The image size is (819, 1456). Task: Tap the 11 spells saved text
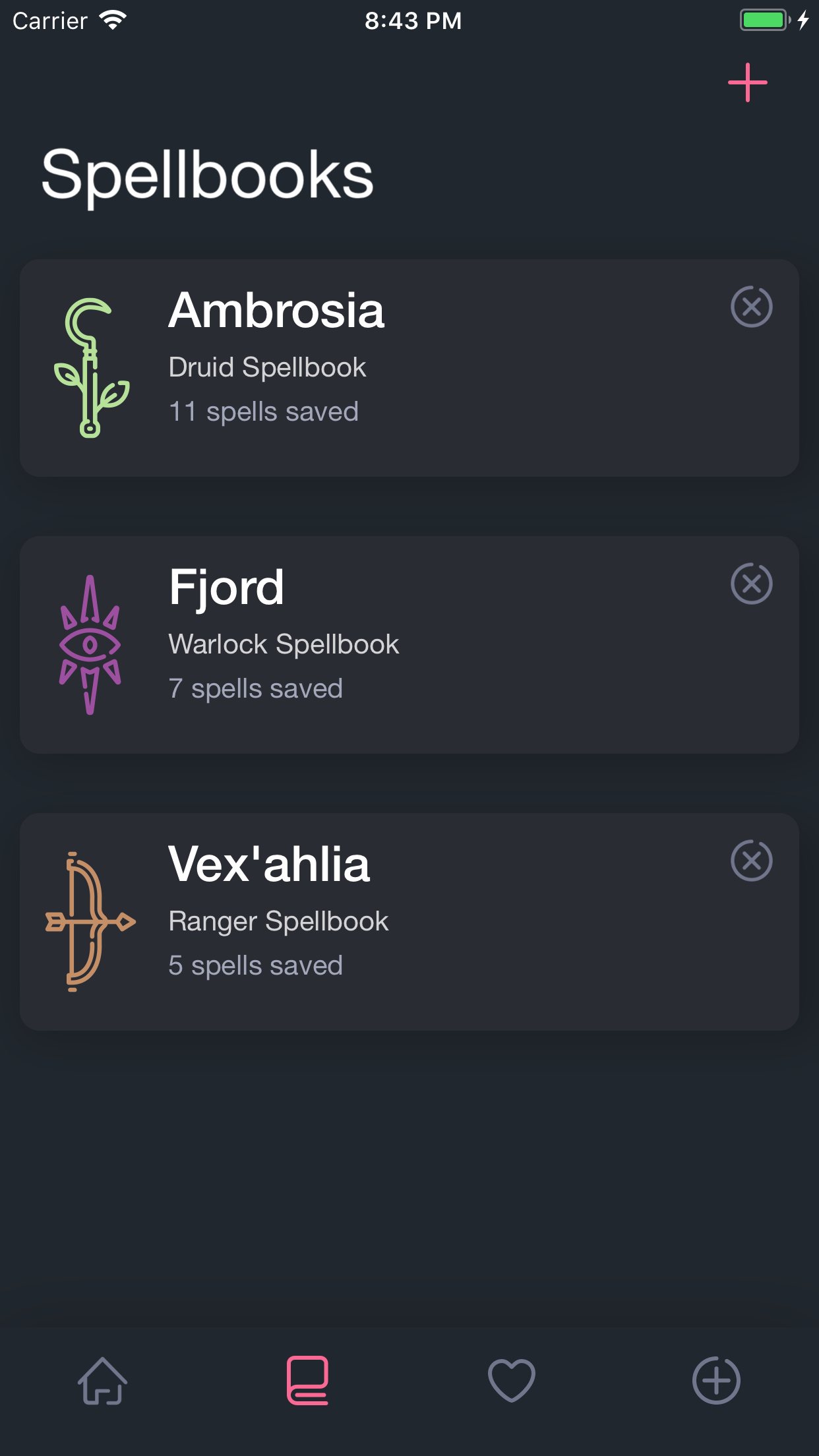click(264, 411)
